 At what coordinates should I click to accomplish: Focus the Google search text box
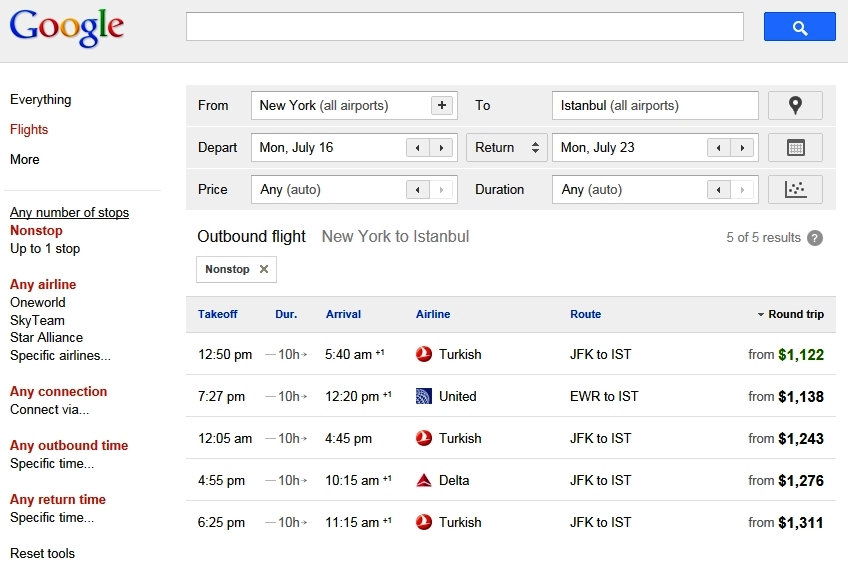[465, 26]
